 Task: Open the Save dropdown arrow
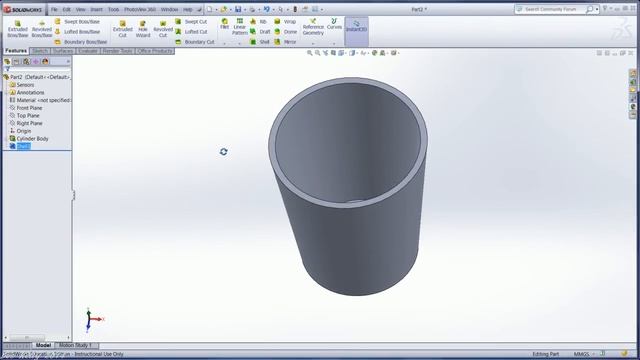tap(244, 9)
